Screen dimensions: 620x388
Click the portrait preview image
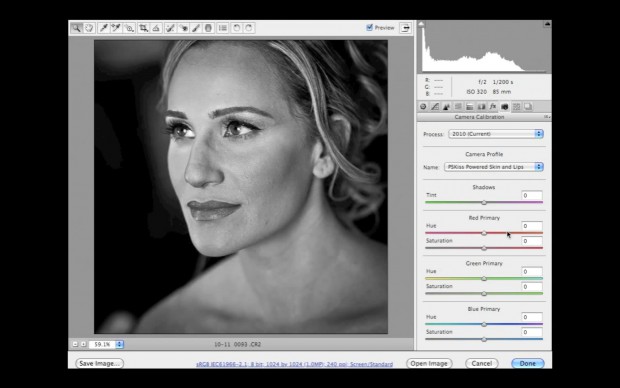(x=241, y=187)
